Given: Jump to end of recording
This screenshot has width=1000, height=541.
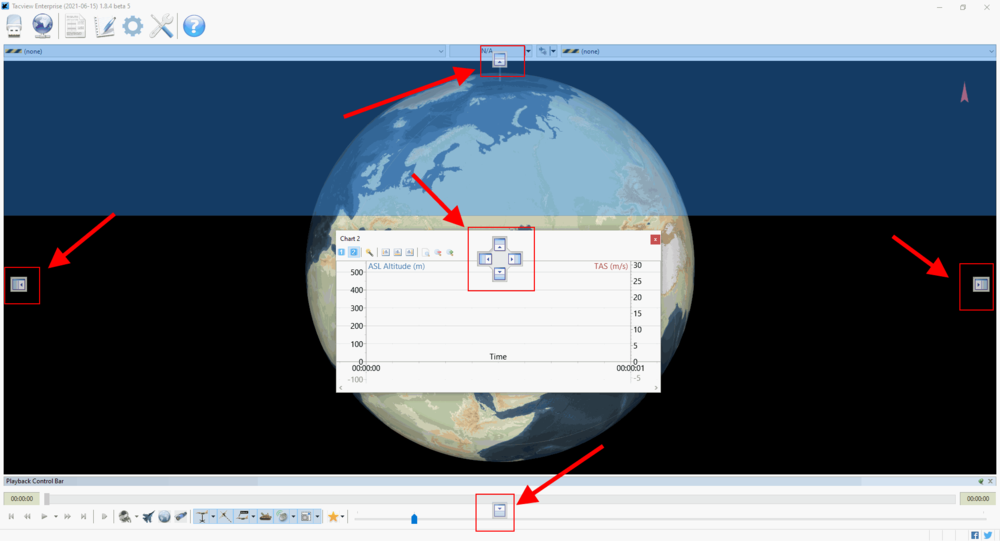Looking at the screenshot, I should (x=84, y=516).
